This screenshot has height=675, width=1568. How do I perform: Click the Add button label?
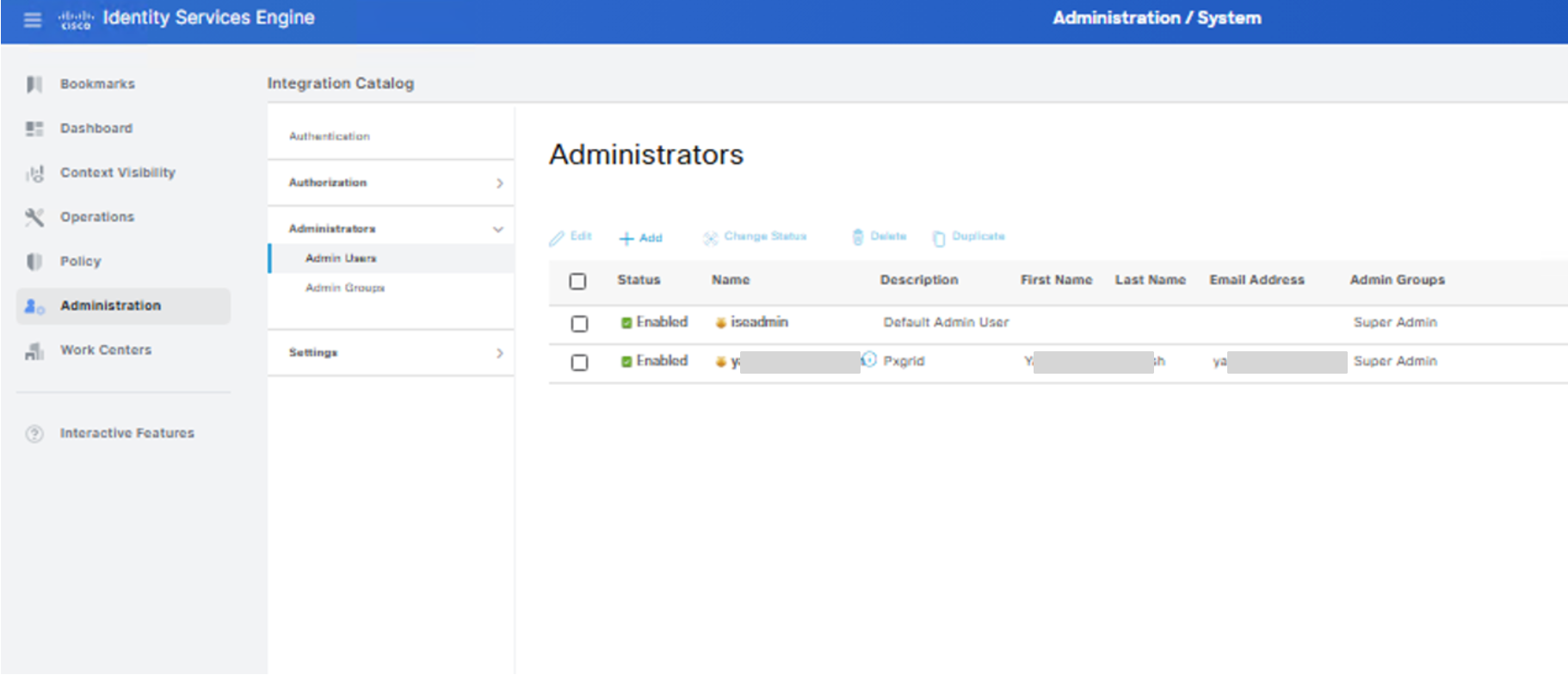pyautogui.click(x=651, y=238)
